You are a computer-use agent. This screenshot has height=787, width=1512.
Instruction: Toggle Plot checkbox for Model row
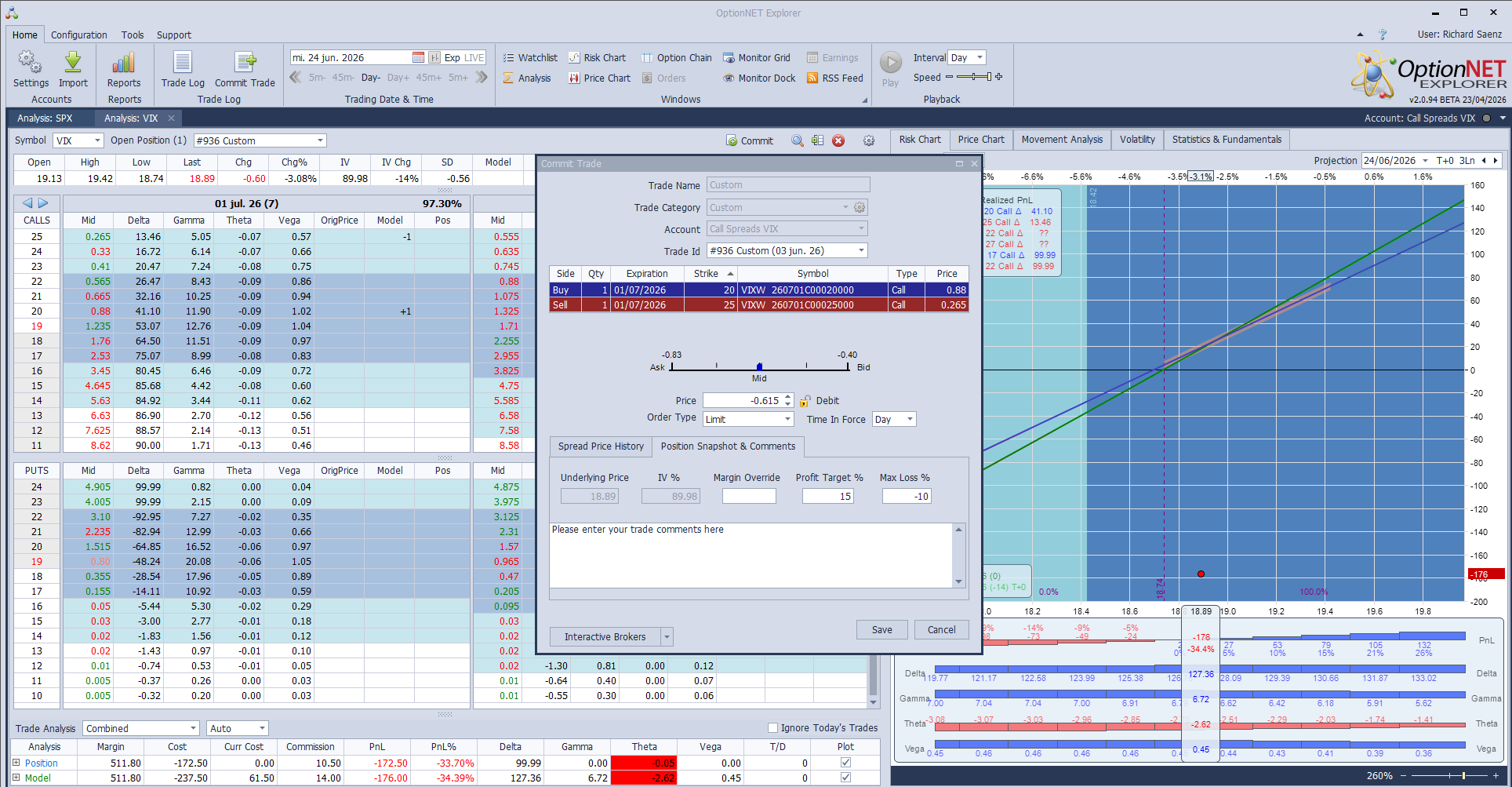[845, 778]
